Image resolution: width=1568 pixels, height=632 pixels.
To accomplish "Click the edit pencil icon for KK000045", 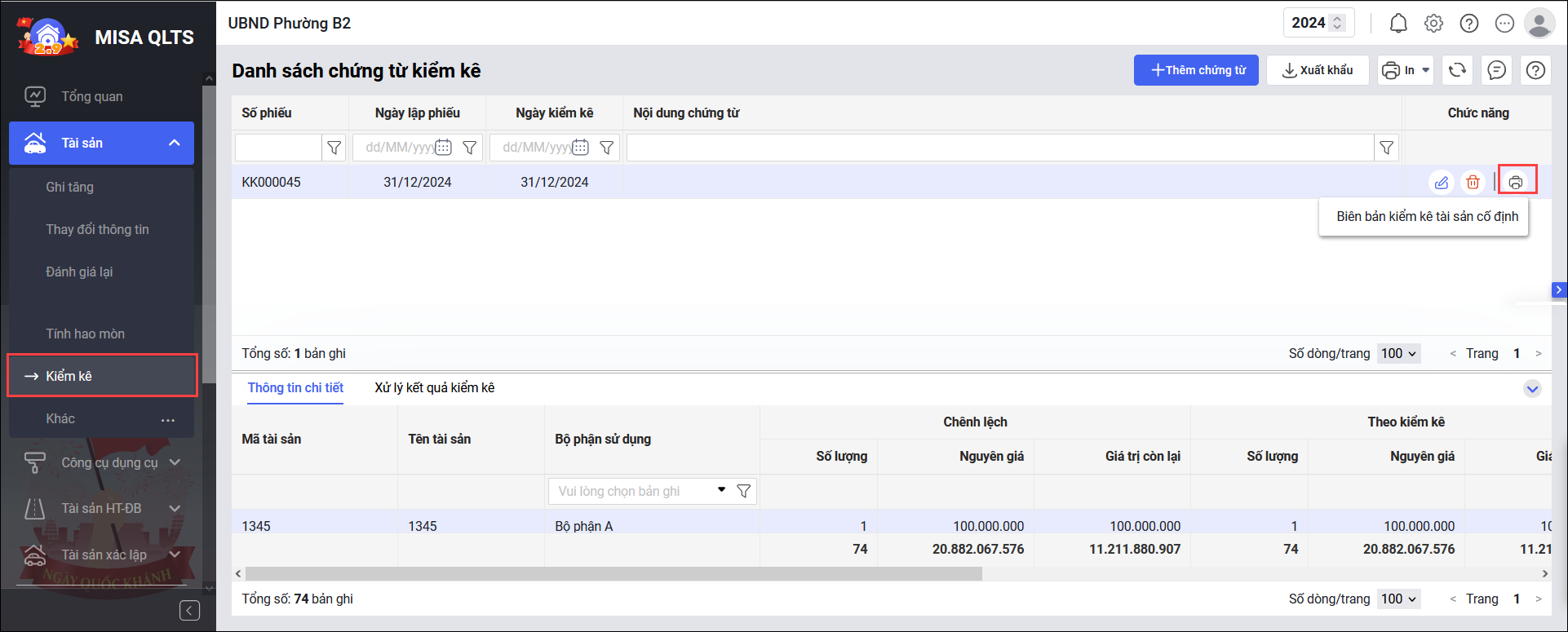I will point(1442,183).
